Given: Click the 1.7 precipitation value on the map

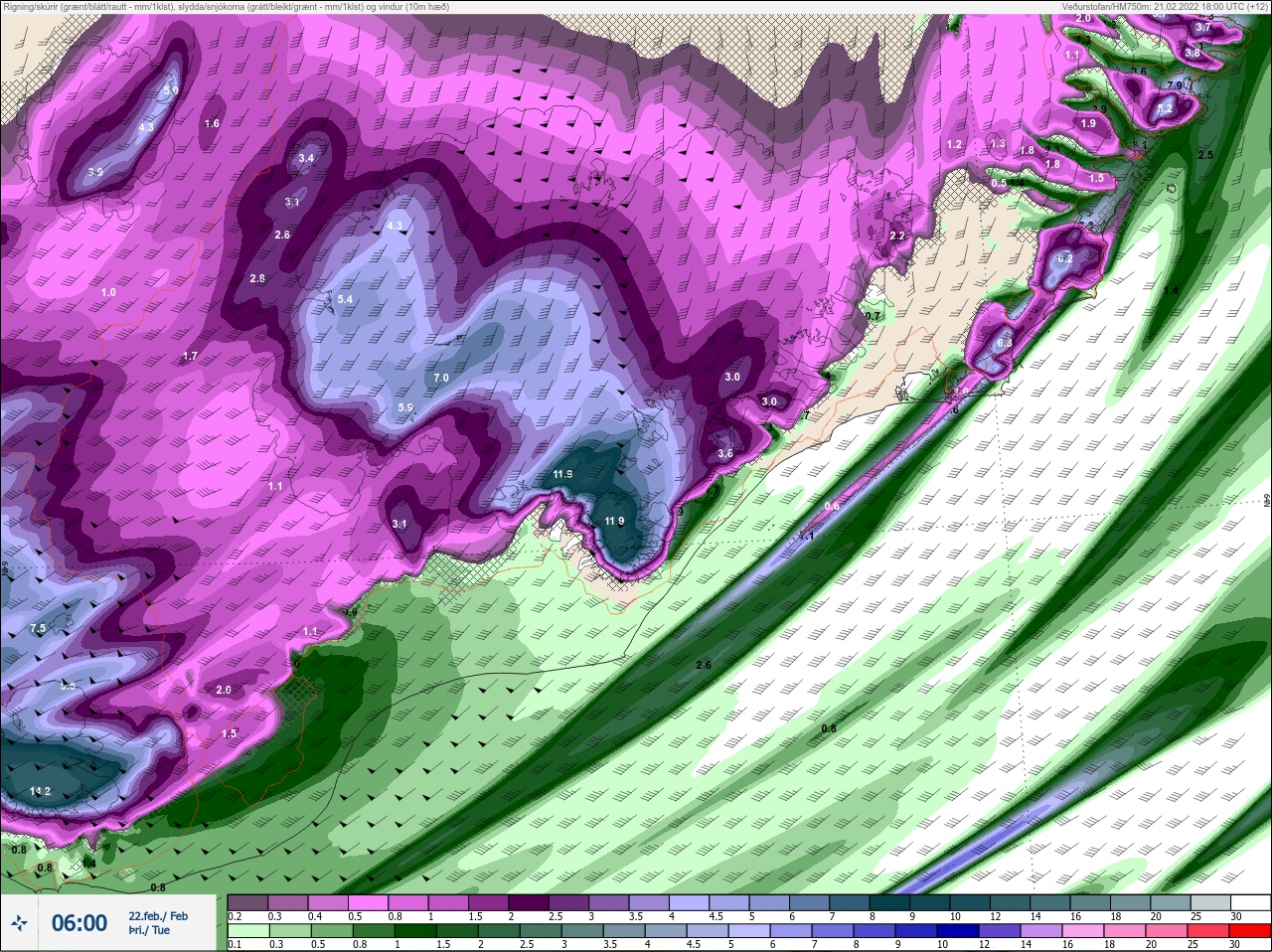Looking at the screenshot, I should pyautogui.click(x=190, y=355).
